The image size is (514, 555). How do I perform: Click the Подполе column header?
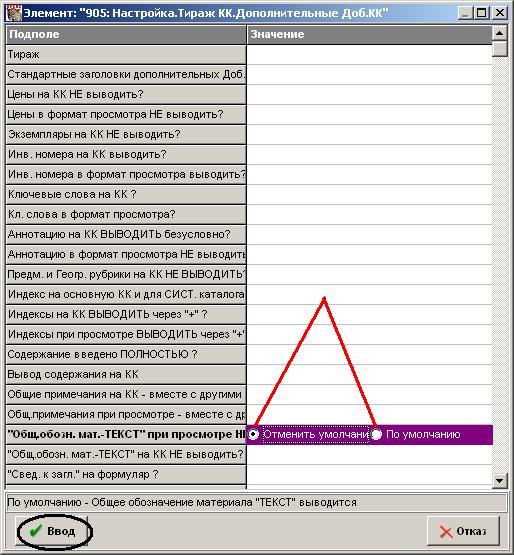pyautogui.click(x=126, y=34)
